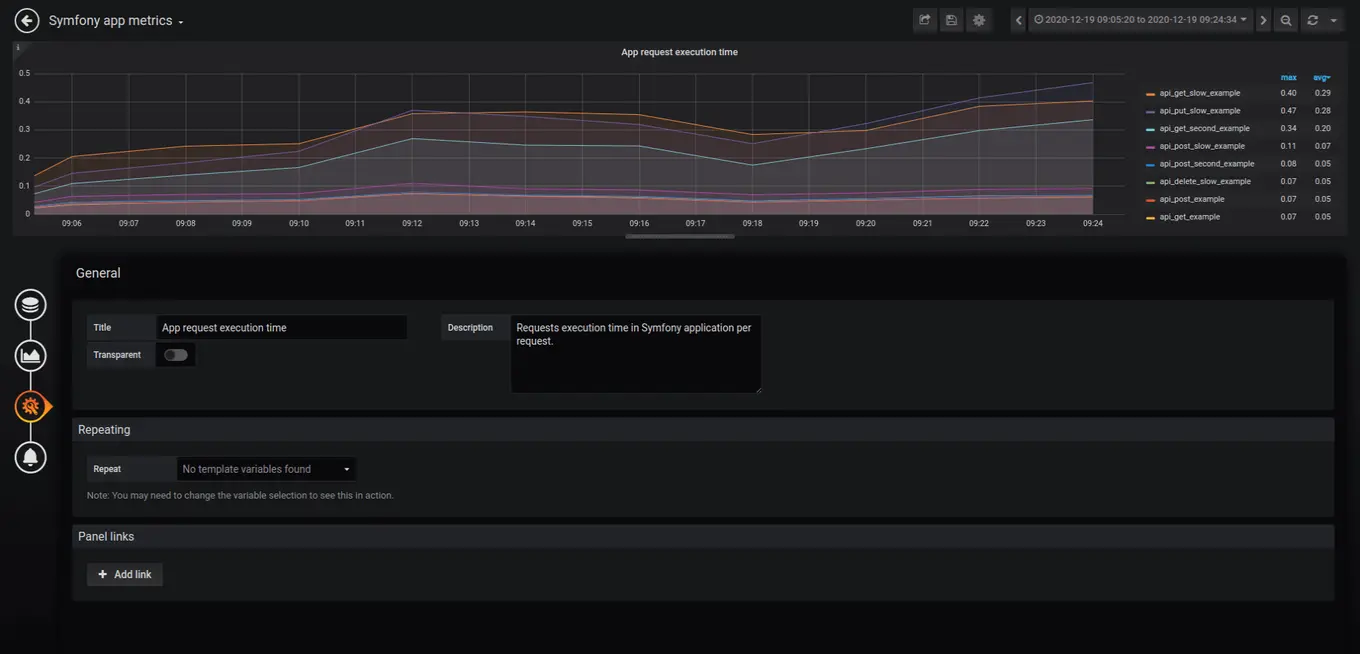The image size is (1360, 654).
Task: Open dashboard settings gear icon
Action: click(x=979, y=20)
